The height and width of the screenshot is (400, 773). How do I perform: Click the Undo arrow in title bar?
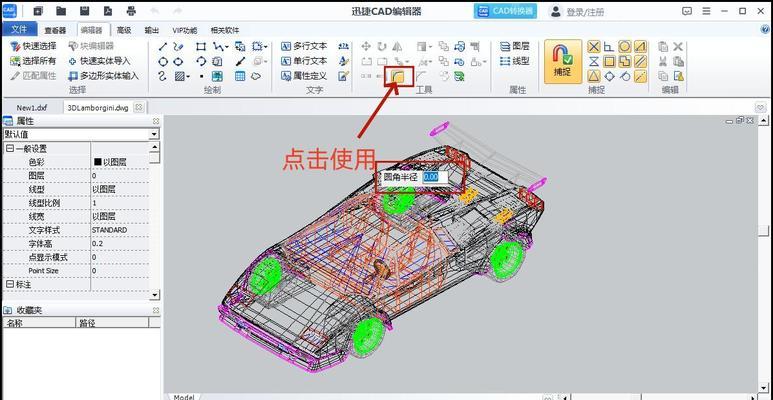[x=155, y=11]
